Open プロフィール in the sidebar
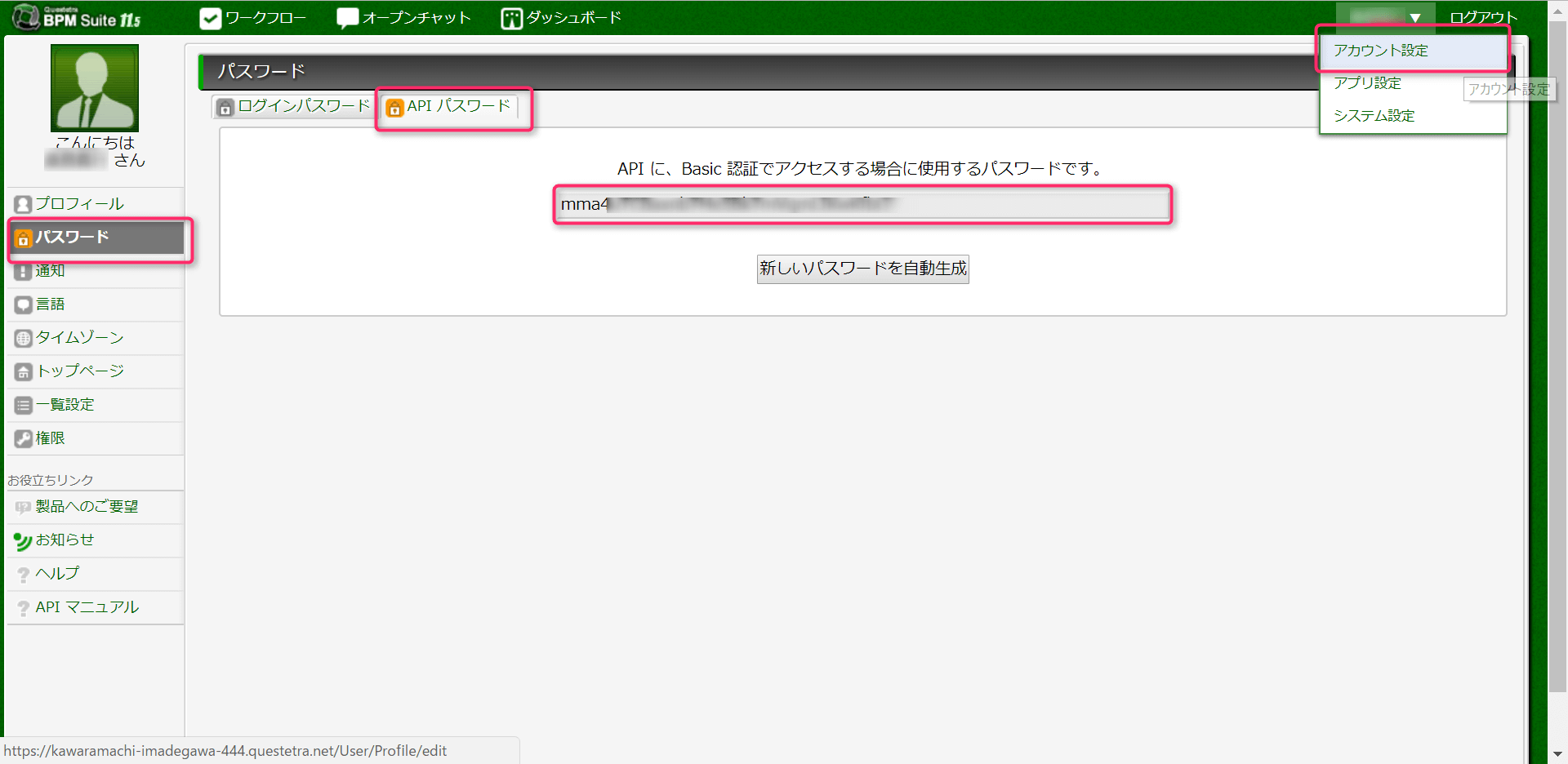Screen dimensions: 1568x764 pos(96,204)
